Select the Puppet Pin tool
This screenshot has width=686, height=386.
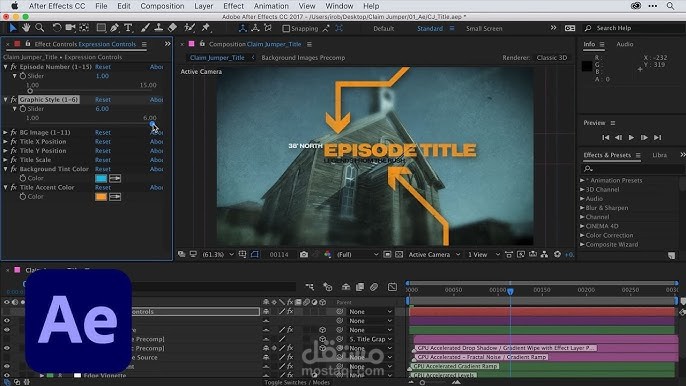205,28
